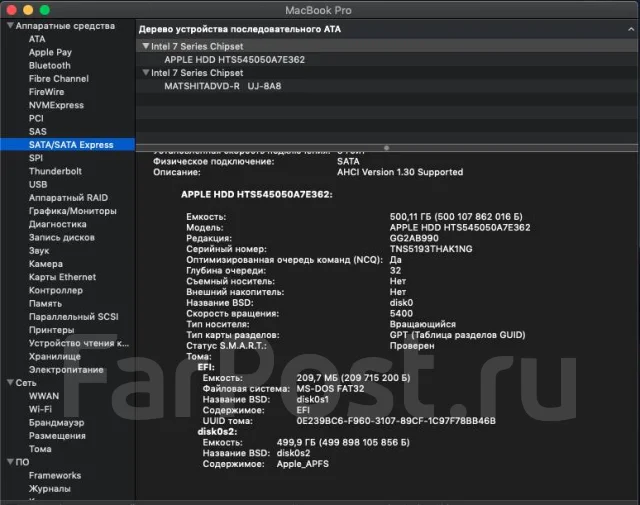Select Память in the sidebar
Viewport: 640px width, 505px height.
pos(45,303)
